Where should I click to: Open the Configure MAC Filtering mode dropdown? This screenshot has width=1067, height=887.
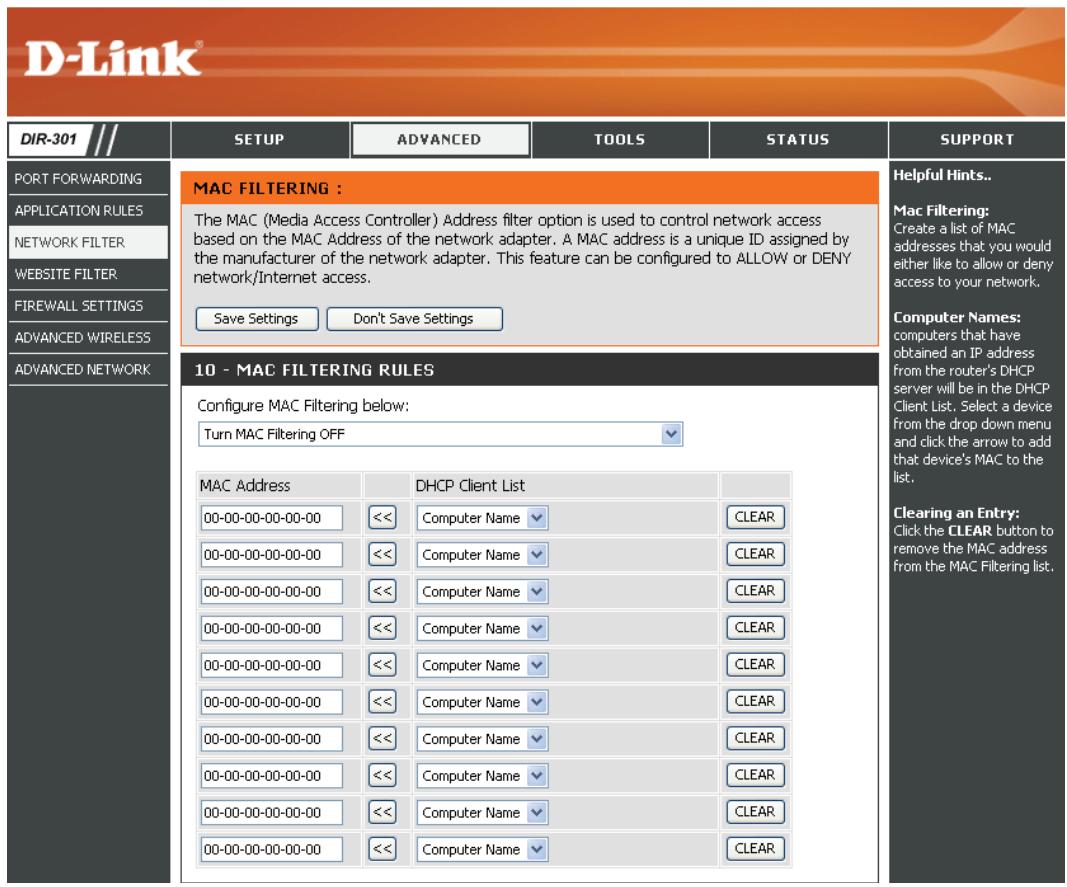click(x=440, y=434)
